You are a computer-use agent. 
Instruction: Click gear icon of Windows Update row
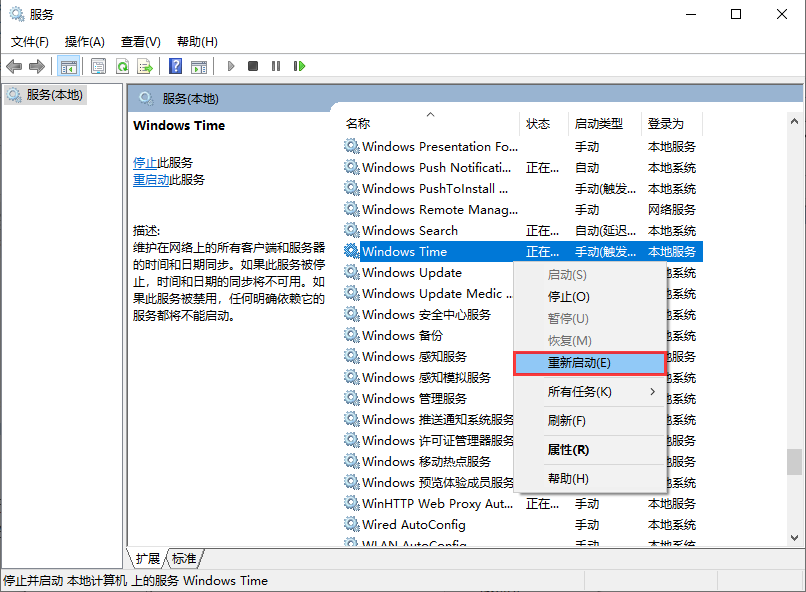point(352,272)
